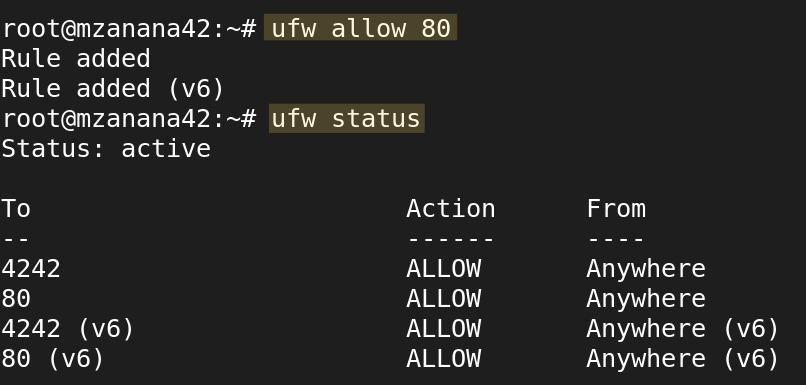Click 'Anywhere (v6)' in the 80 (v6) row

(683, 358)
